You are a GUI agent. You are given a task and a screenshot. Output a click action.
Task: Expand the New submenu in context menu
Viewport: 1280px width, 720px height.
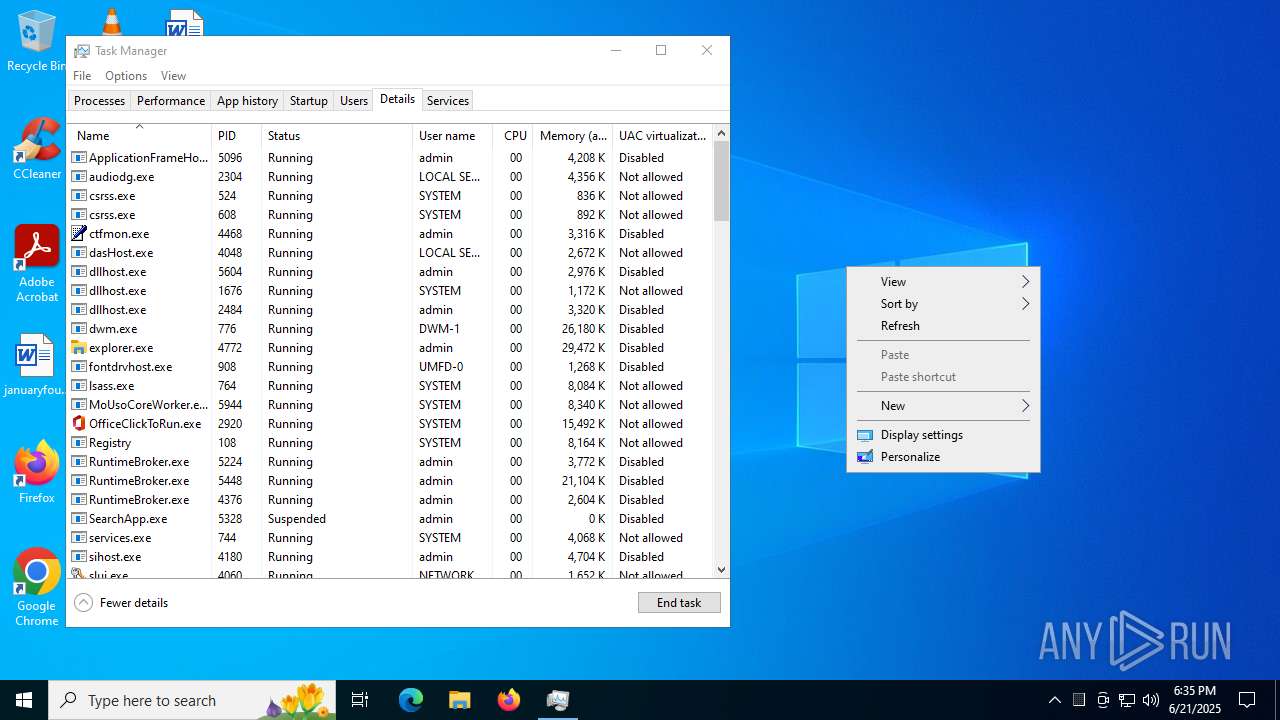pos(943,406)
